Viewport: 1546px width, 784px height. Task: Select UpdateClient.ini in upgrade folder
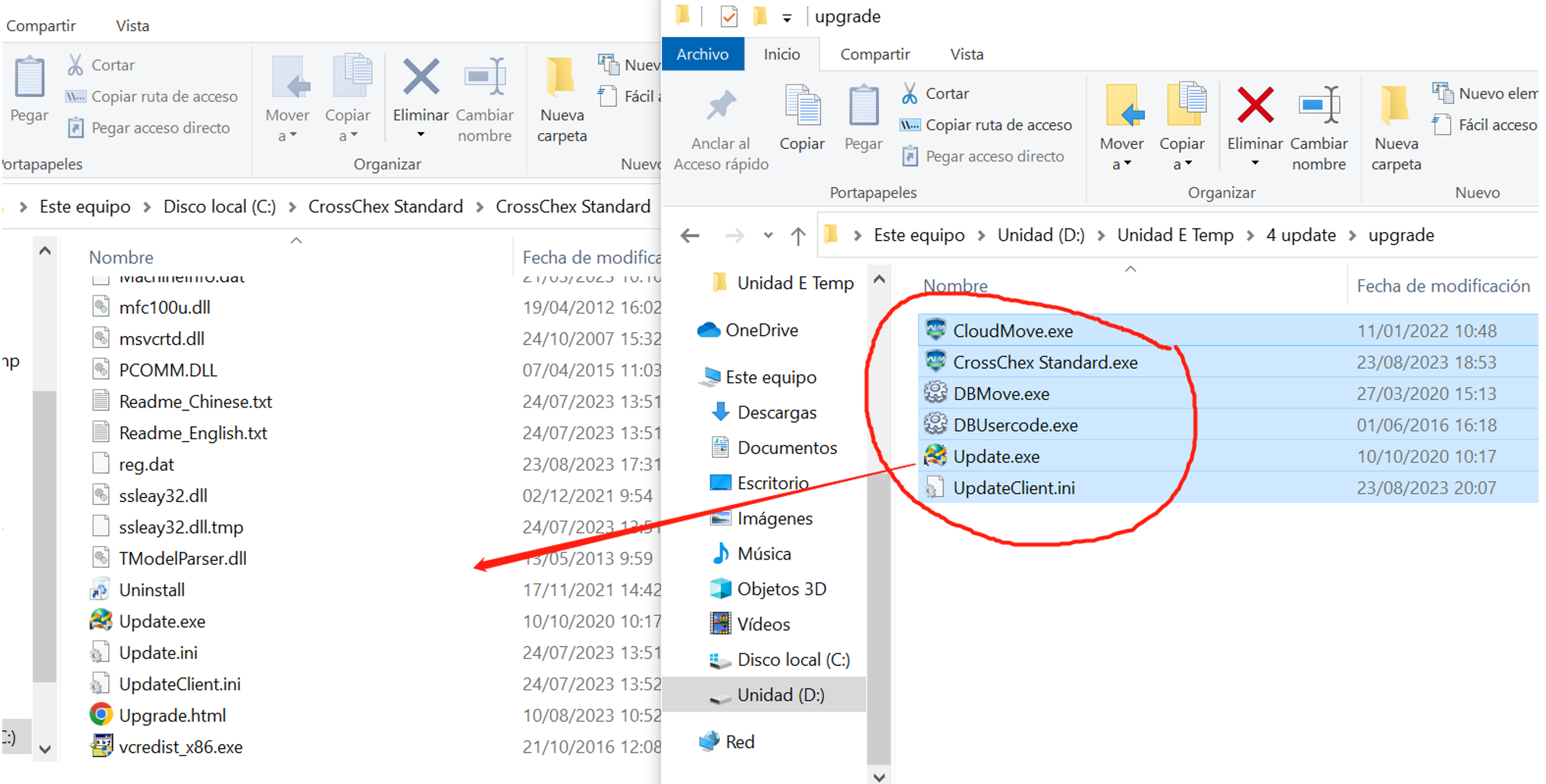[x=1227, y=487]
